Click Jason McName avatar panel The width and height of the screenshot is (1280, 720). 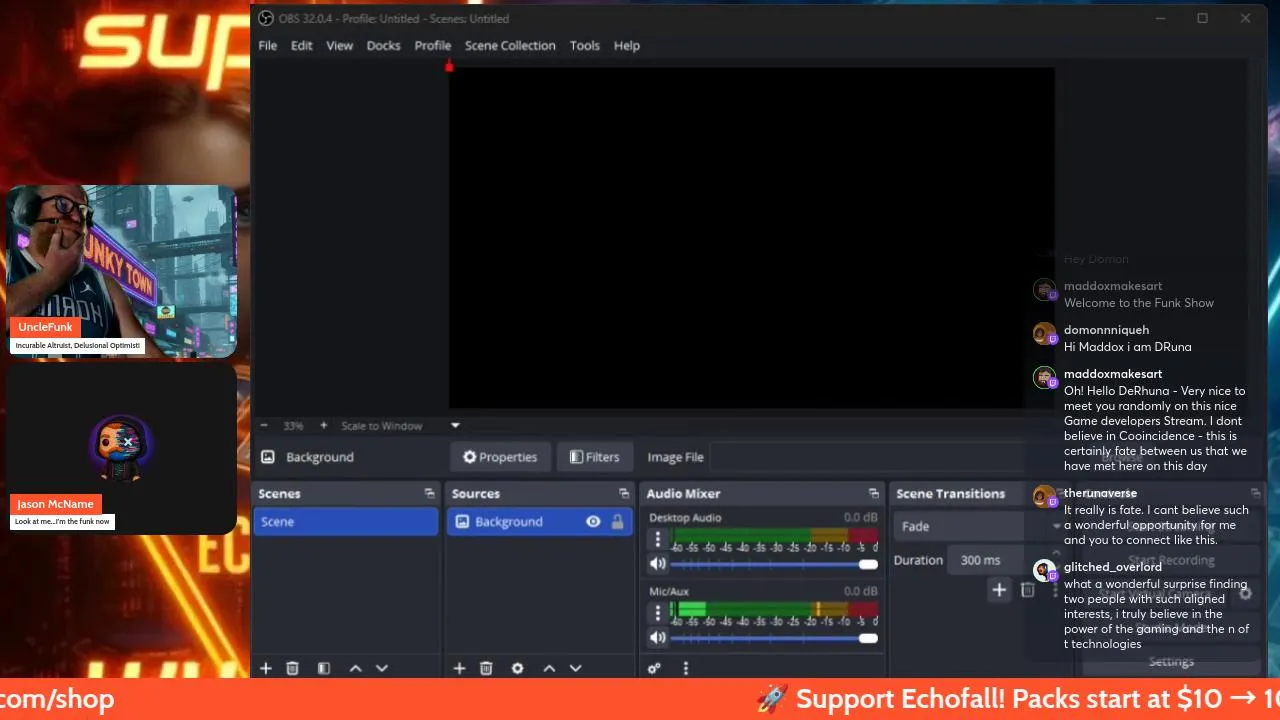[x=122, y=448]
